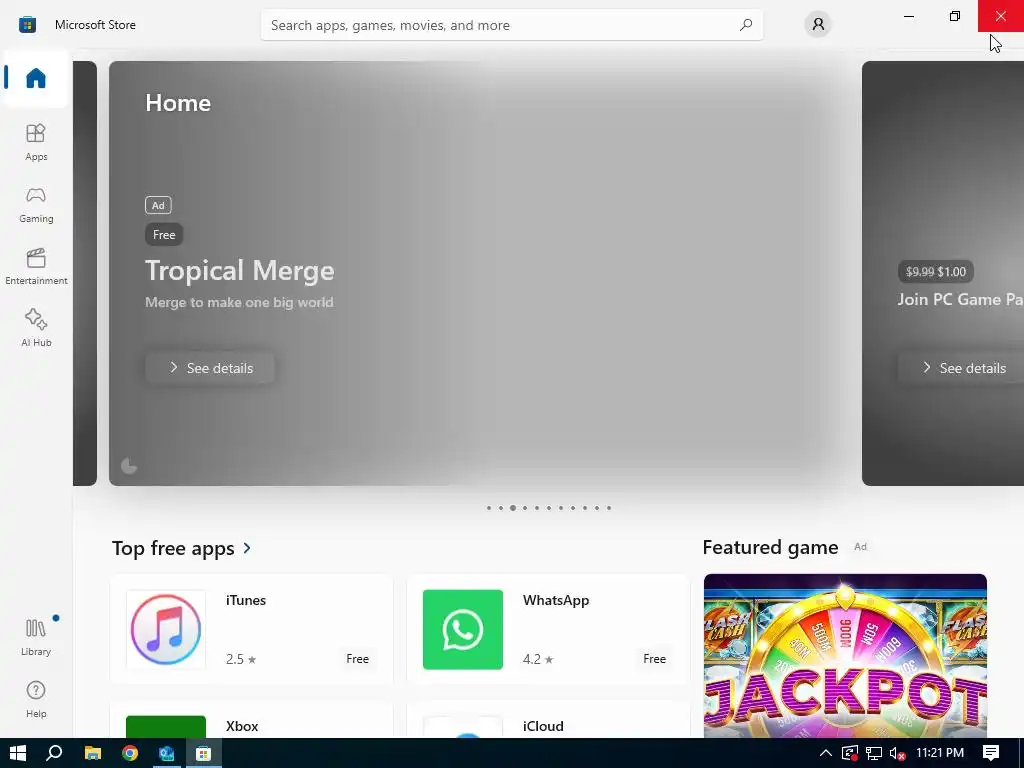Screen dimensions: 1024x768
Task: Select the first carousel page dot
Action: 488,508
